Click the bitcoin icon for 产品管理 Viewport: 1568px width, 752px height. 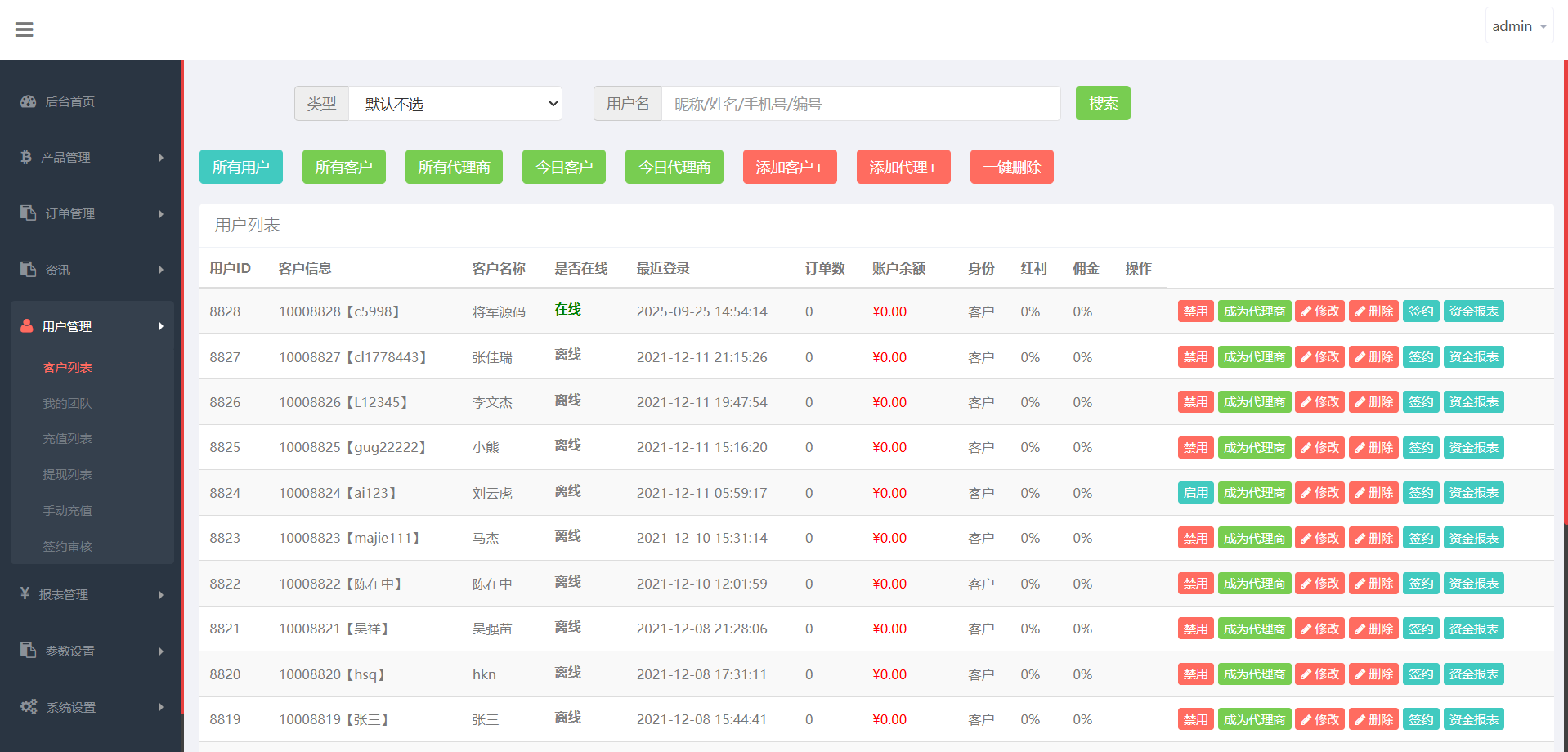coord(26,157)
